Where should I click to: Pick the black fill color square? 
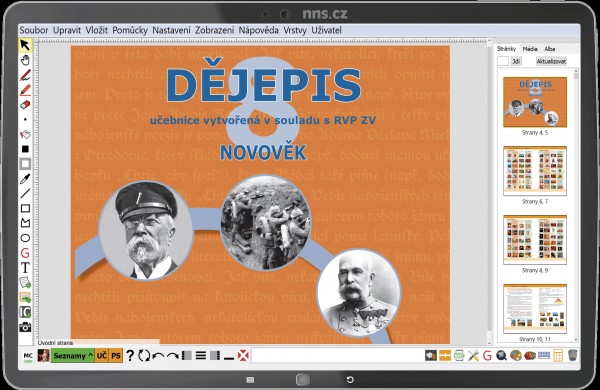pos(25,149)
